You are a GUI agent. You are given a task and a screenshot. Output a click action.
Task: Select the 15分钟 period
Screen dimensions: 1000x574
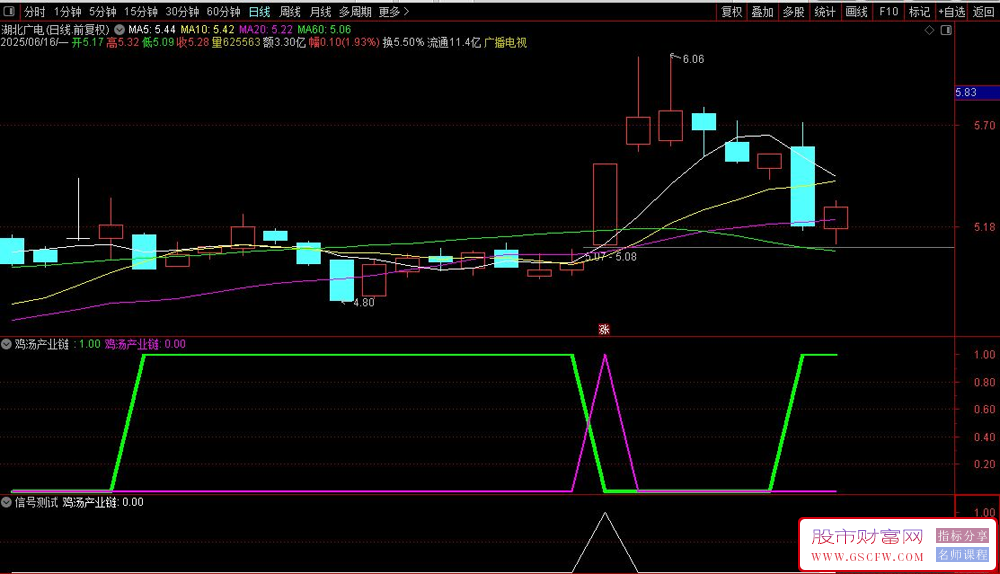(x=140, y=11)
